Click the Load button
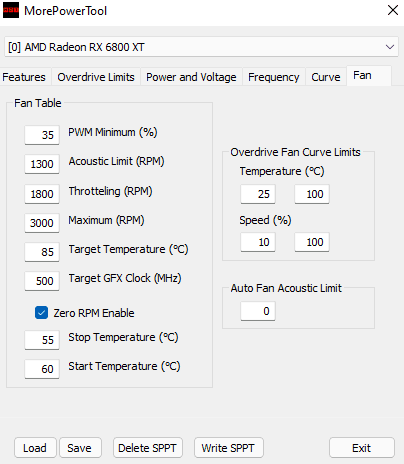Viewport: 404px width, 464px height. 35,448
